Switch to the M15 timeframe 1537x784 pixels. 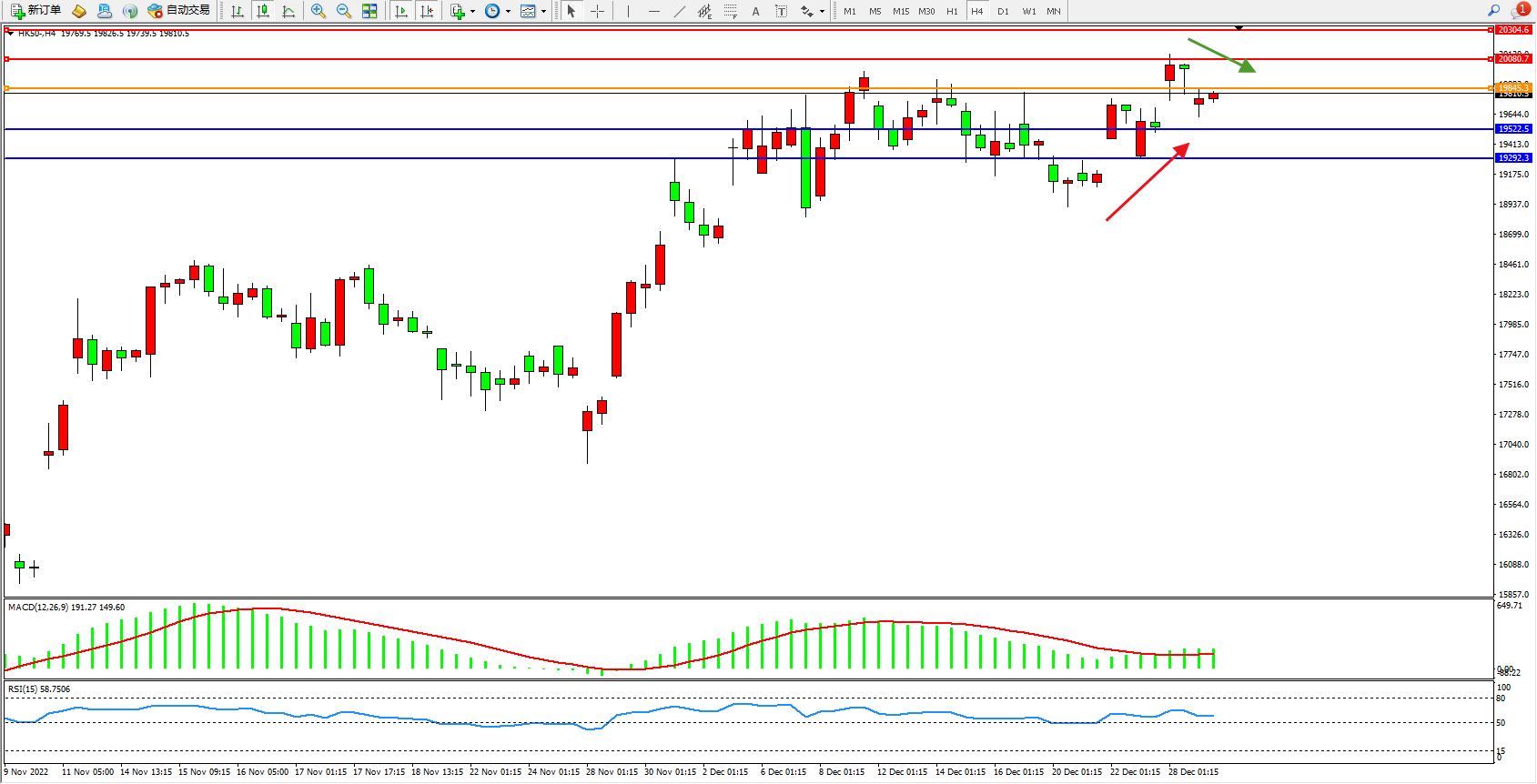point(901,12)
